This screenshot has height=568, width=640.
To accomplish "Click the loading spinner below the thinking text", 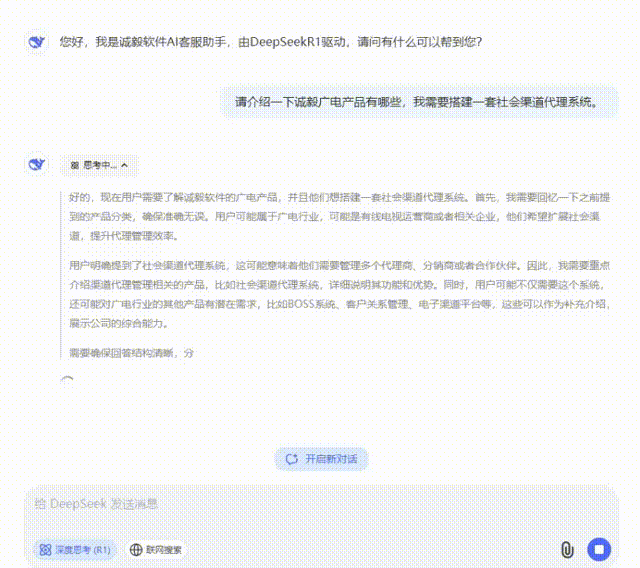I will click(x=67, y=382).
